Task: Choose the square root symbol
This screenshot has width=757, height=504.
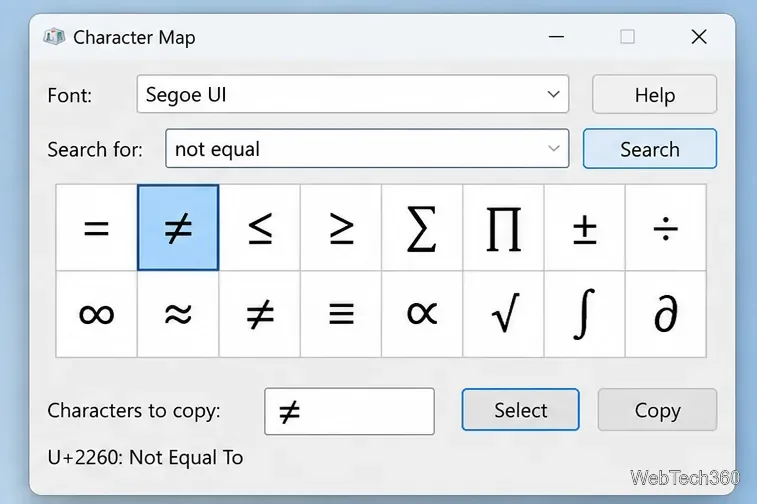Action: (504, 314)
